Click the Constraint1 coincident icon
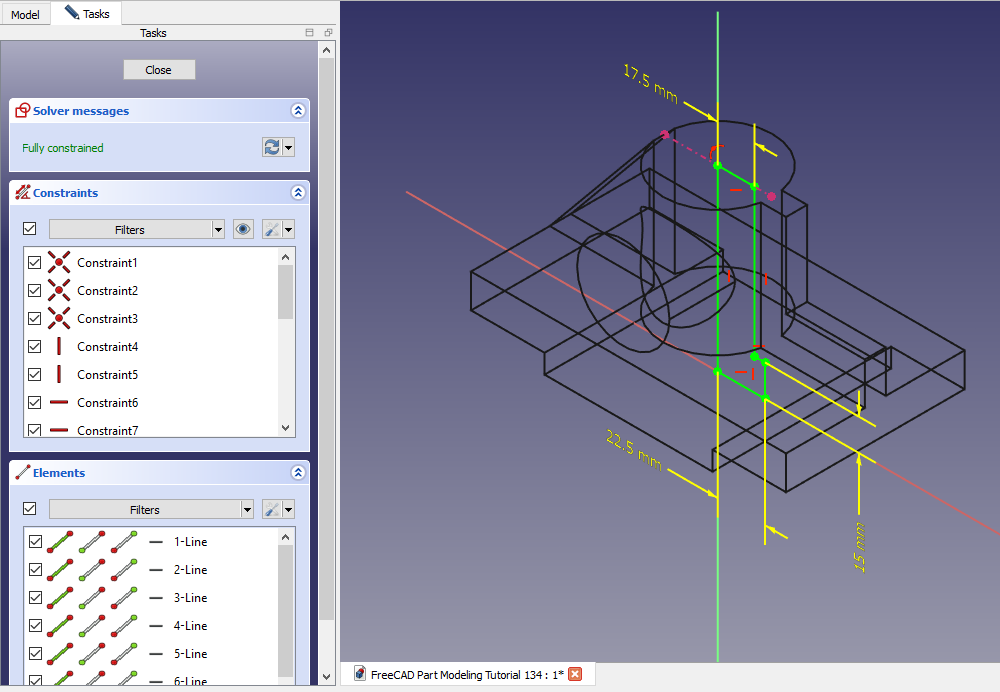Image resolution: width=1000 pixels, height=692 pixels. [59, 263]
